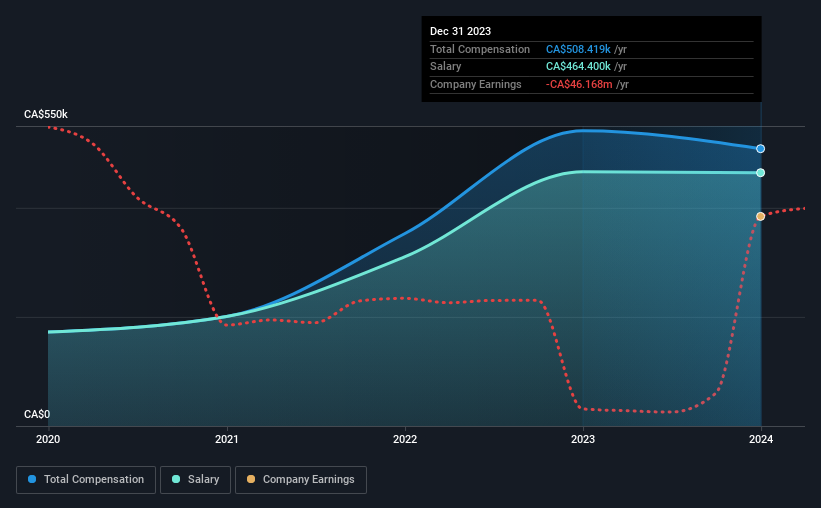Toggle the Total Compensation legend button
821x508 pixels.
tap(86, 480)
